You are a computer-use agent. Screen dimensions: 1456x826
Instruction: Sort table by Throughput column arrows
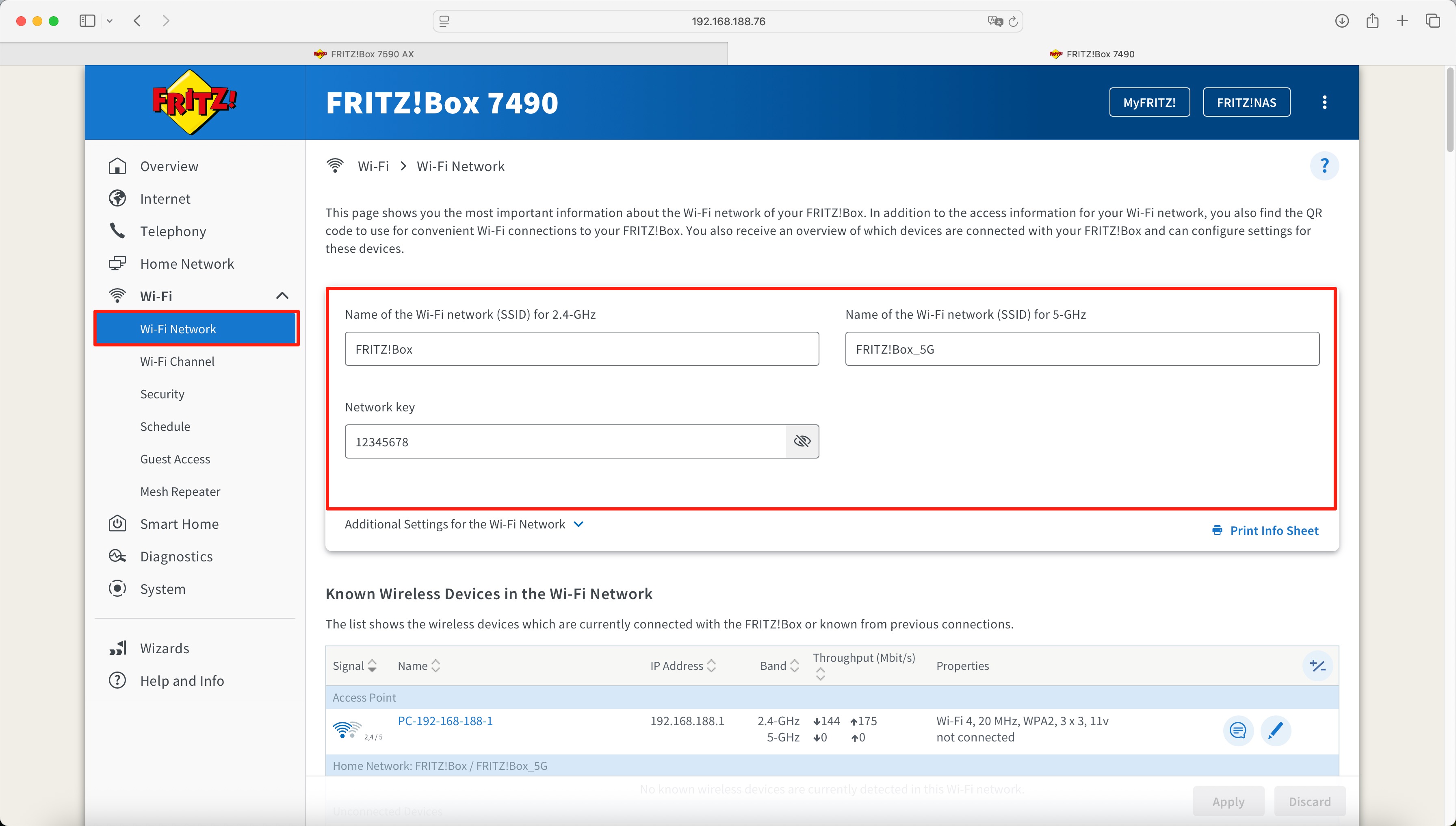(820, 674)
